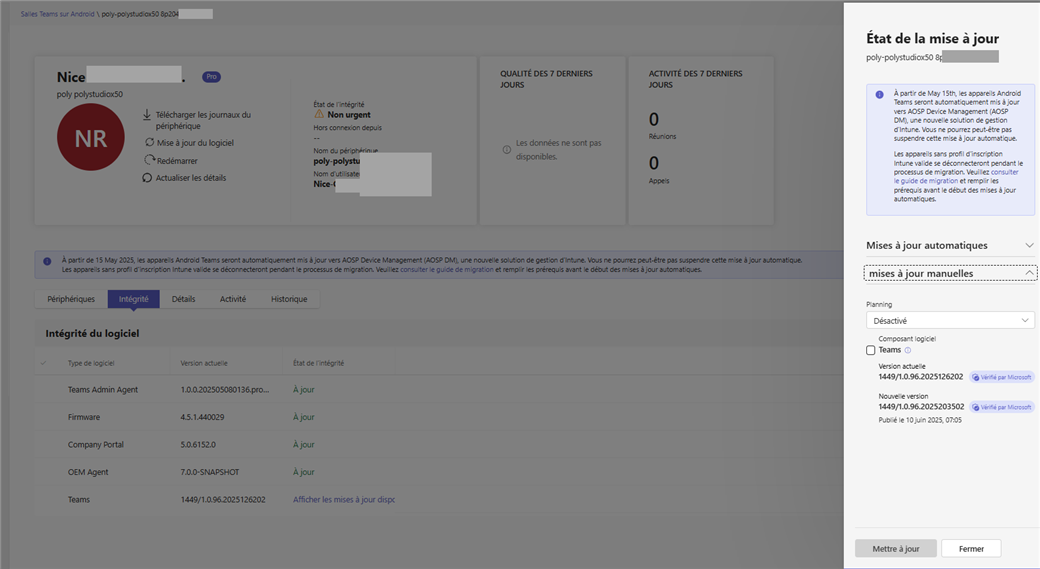Open the Détails tab
The width and height of the screenshot is (1040, 569).
point(184,299)
